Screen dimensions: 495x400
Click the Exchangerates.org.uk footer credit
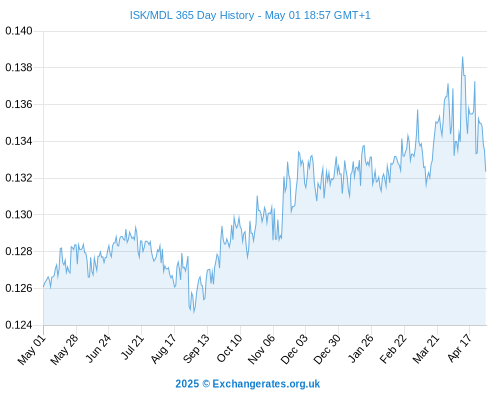click(248, 384)
